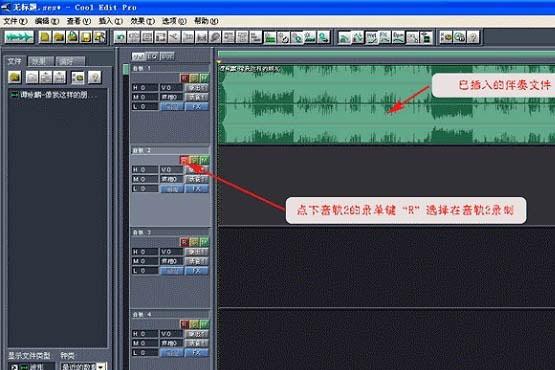The width and height of the screenshot is (555, 370).
Task: Click the Bpm tempo envelopes toolbar icon
Action: 399,37
